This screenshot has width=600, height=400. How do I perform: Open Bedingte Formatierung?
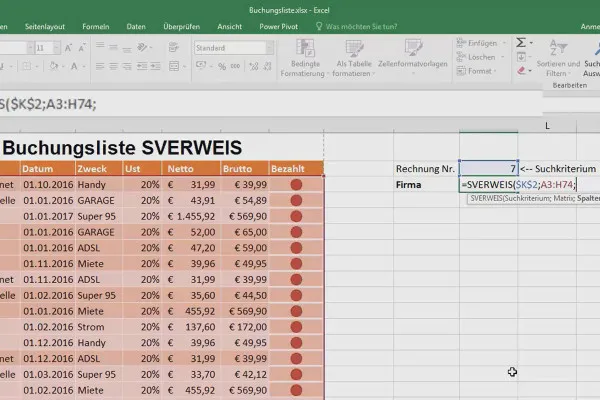click(305, 58)
